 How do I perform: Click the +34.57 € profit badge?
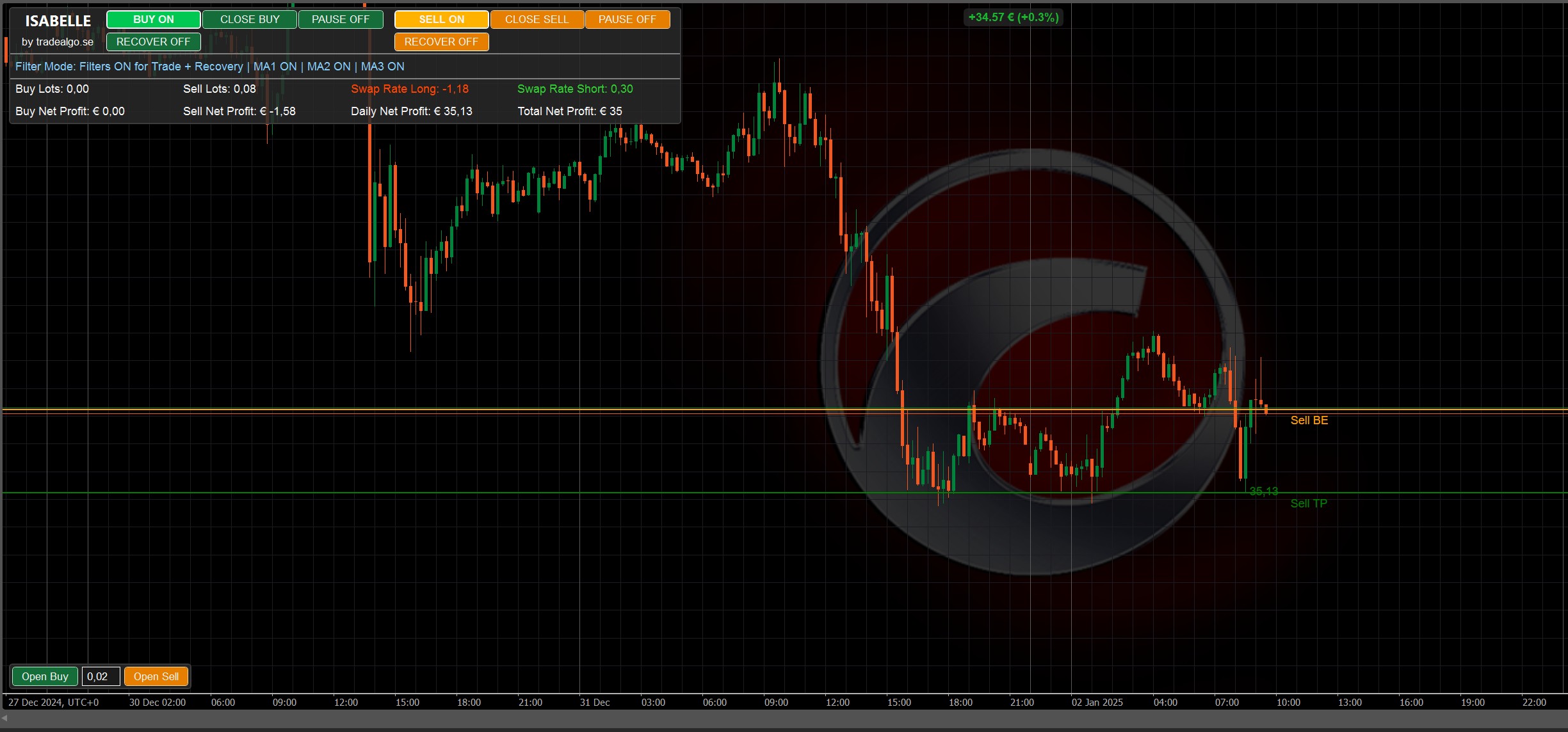coord(1013,17)
